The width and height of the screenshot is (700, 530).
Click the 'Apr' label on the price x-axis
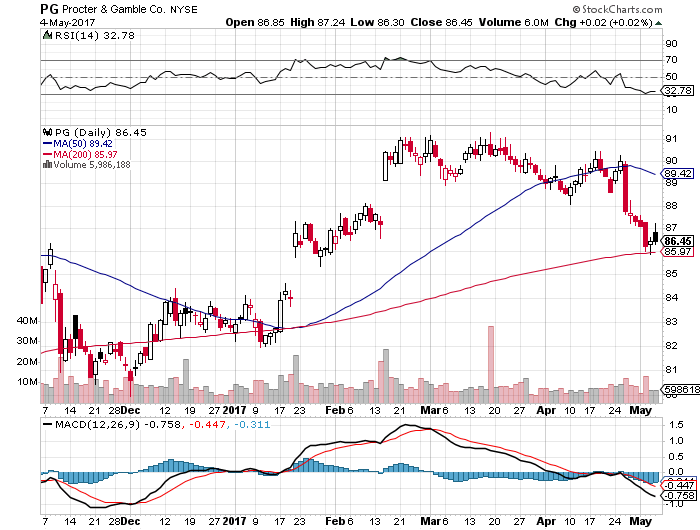(546, 410)
